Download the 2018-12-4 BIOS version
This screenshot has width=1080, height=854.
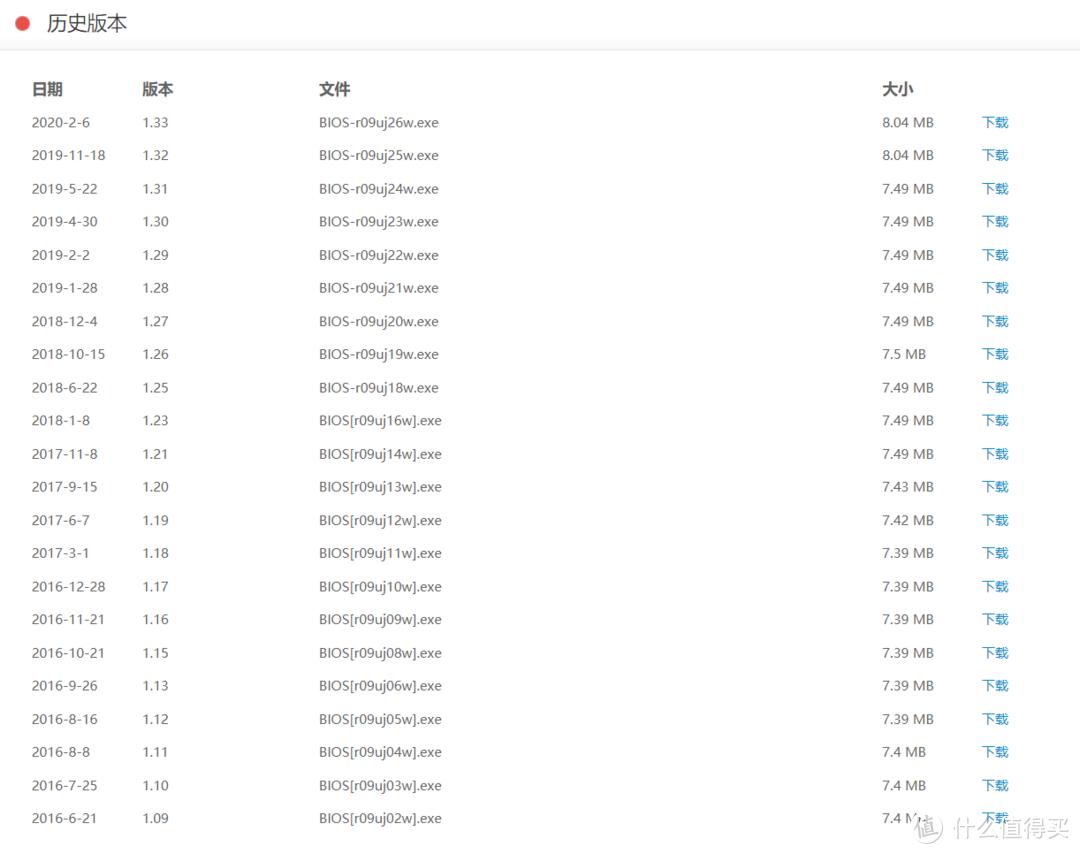click(995, 322)
